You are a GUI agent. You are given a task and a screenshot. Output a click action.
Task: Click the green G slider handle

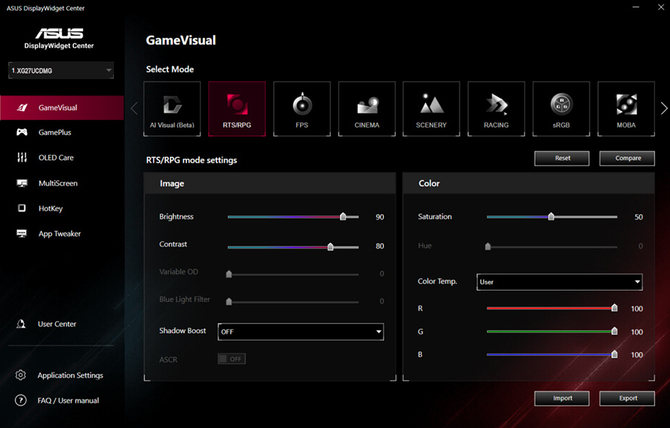[614, 331]
